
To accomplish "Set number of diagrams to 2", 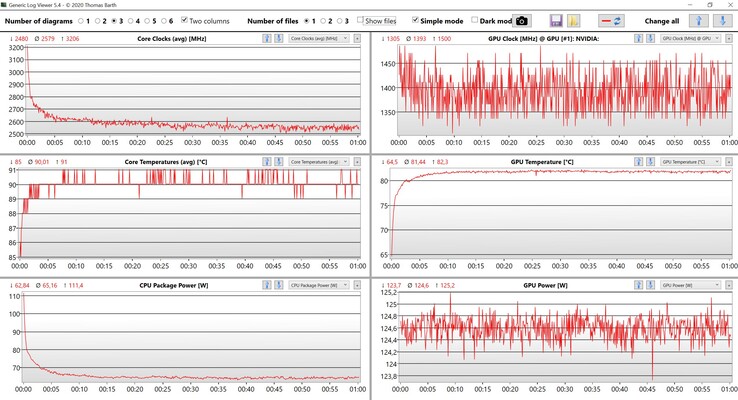I will (97, 21).
